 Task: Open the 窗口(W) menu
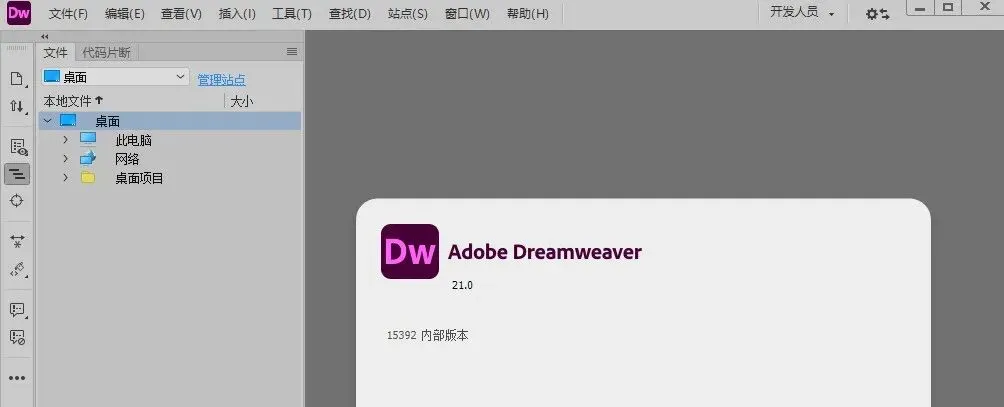467,14
